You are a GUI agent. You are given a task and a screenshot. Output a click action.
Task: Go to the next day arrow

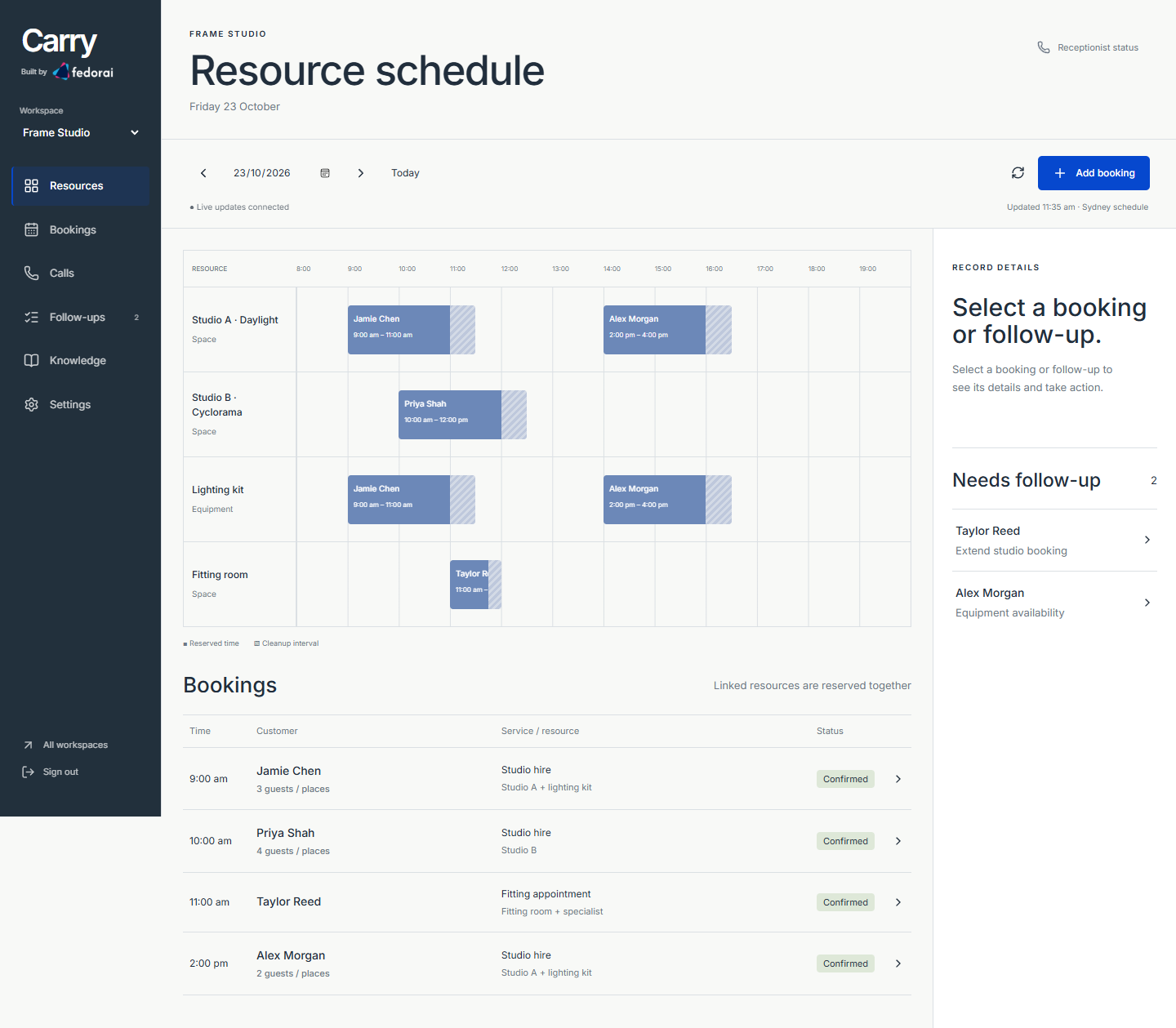pyautogui.click(x=360, y=173)
